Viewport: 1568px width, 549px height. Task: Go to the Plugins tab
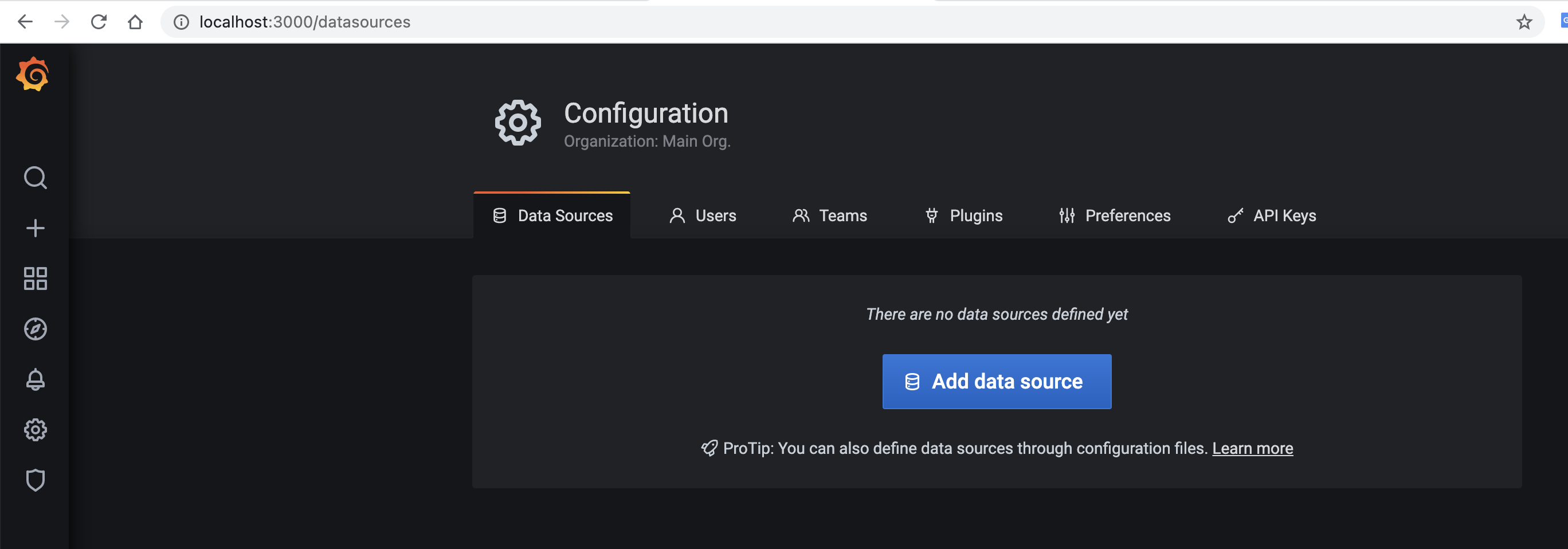click(963, 215)
